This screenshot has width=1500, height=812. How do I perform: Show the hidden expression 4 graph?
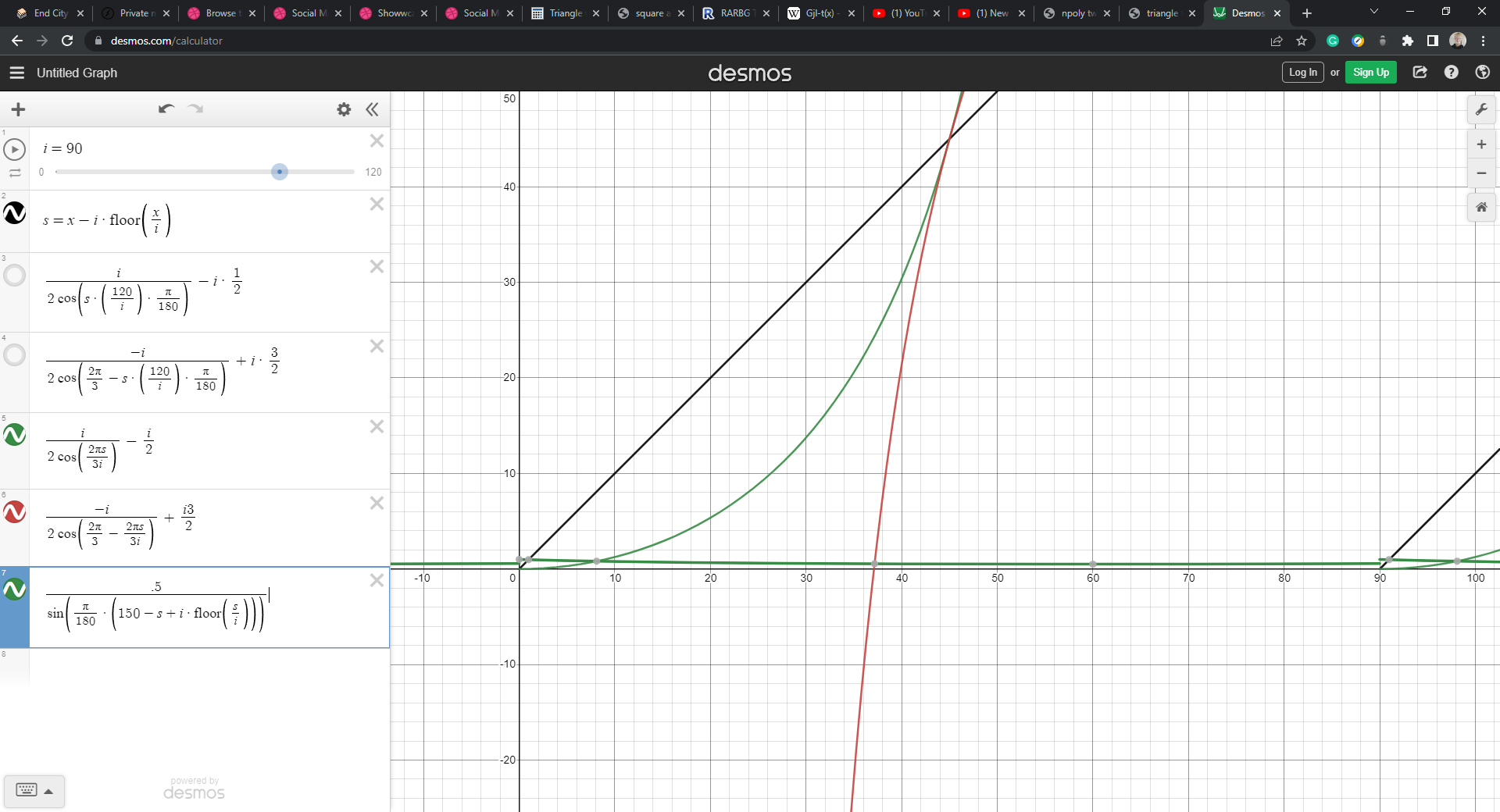pos(15,355)
